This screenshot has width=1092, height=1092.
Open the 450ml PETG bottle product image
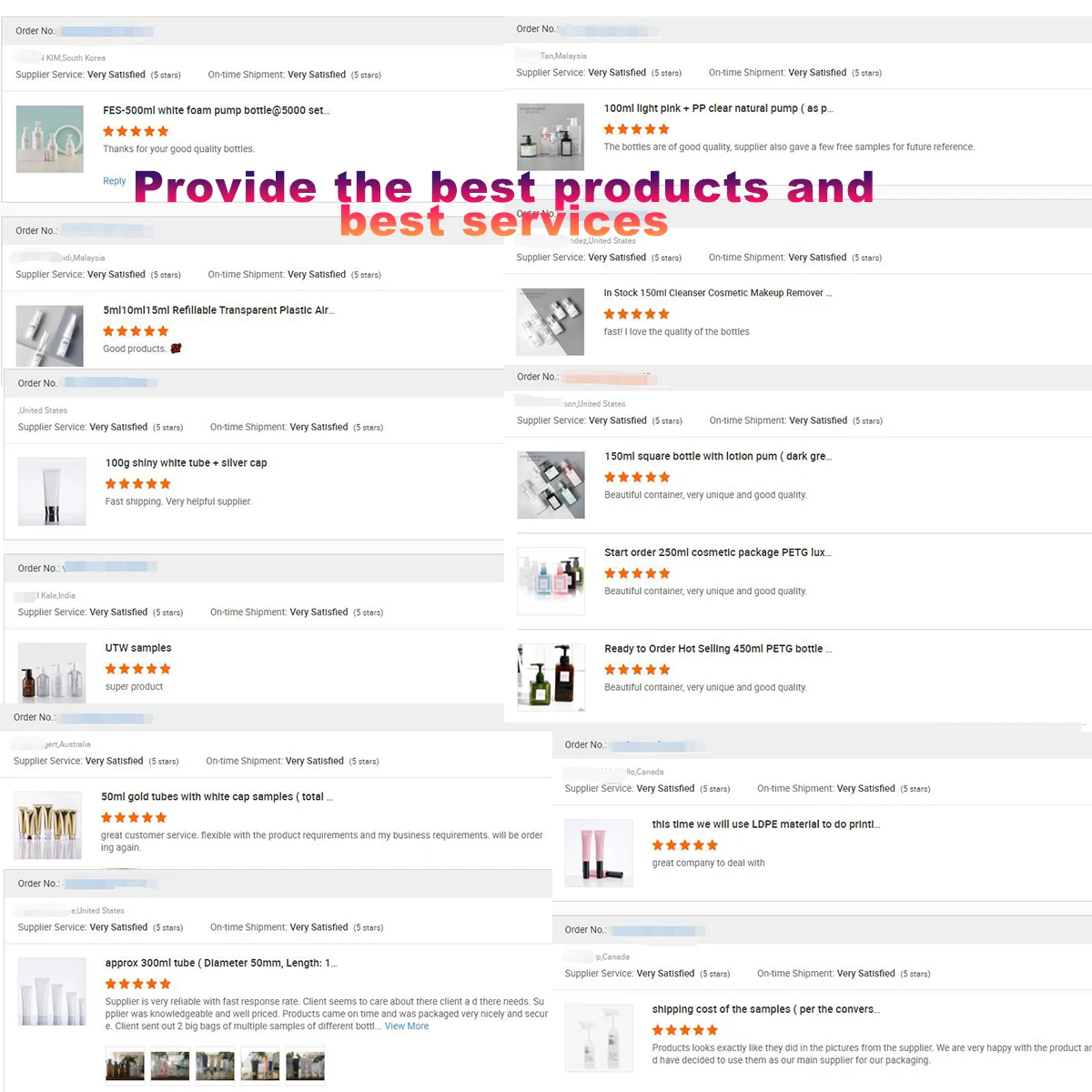(551, 677)
